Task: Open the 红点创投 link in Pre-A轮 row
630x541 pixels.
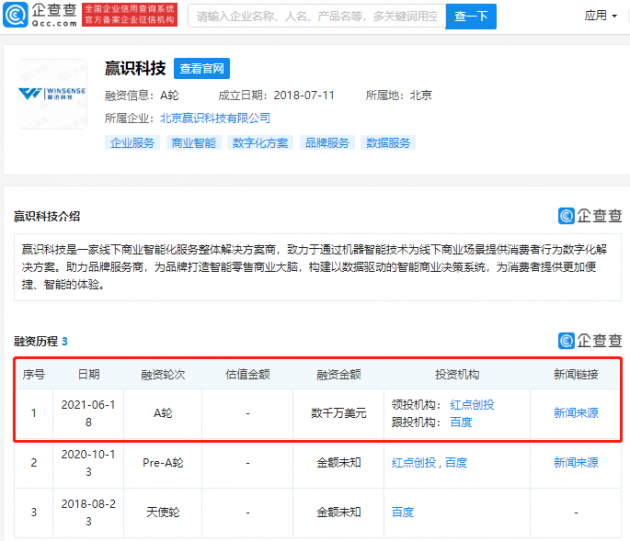Action: (414, 463)
